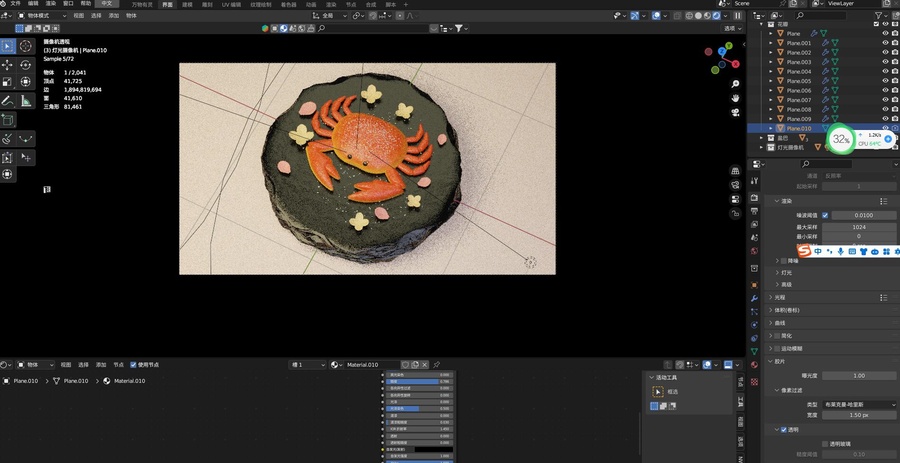Hide Plane.006 with its eye icon

pos(885,90)
